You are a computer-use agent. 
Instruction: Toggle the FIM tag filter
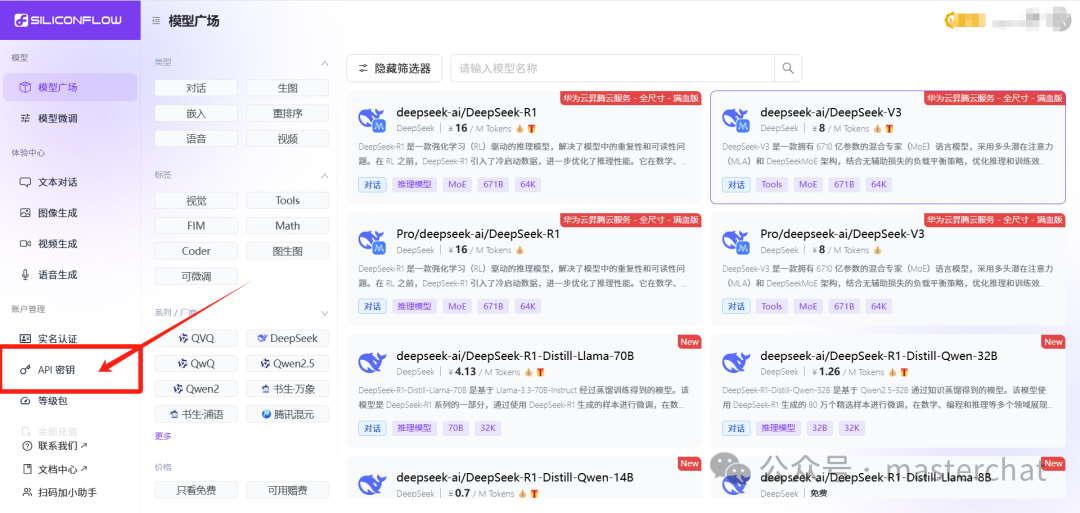pos(196,226)
